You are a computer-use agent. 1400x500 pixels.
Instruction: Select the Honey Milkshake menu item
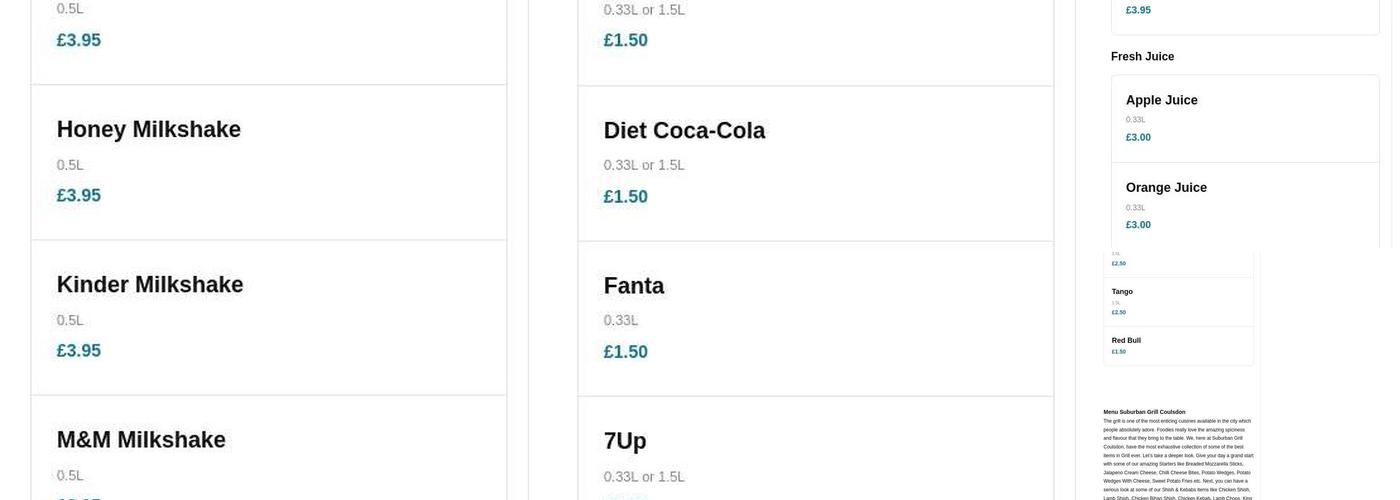pos(148,130)
